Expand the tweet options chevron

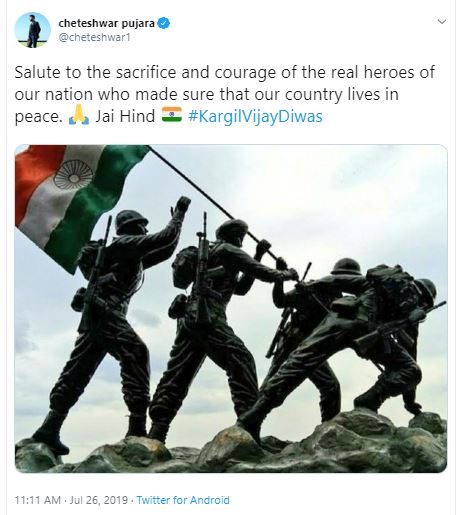click(442, 22)
